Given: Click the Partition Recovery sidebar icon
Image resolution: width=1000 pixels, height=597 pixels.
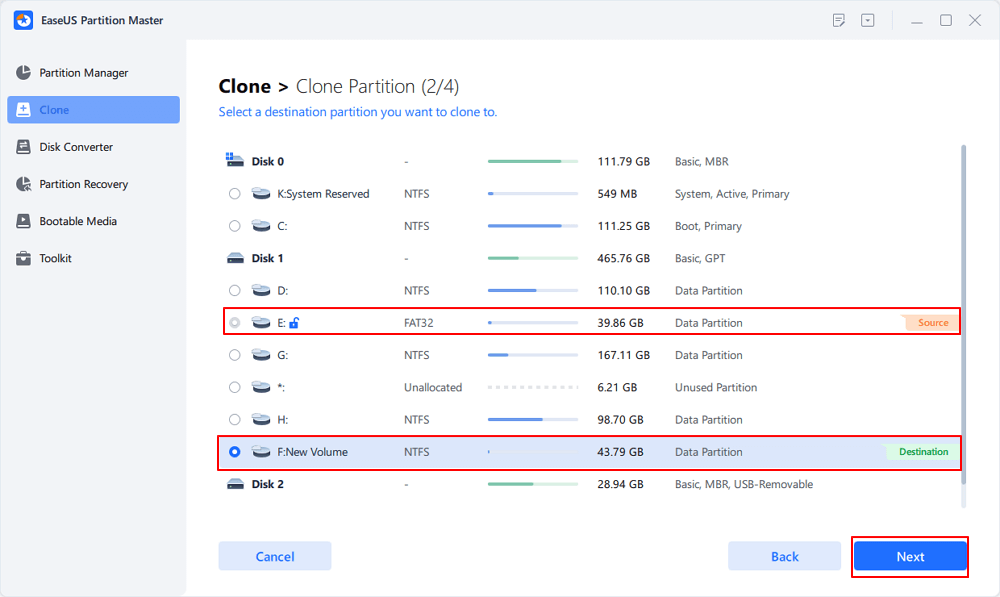Looking at the screenshot, I should 24,184.
